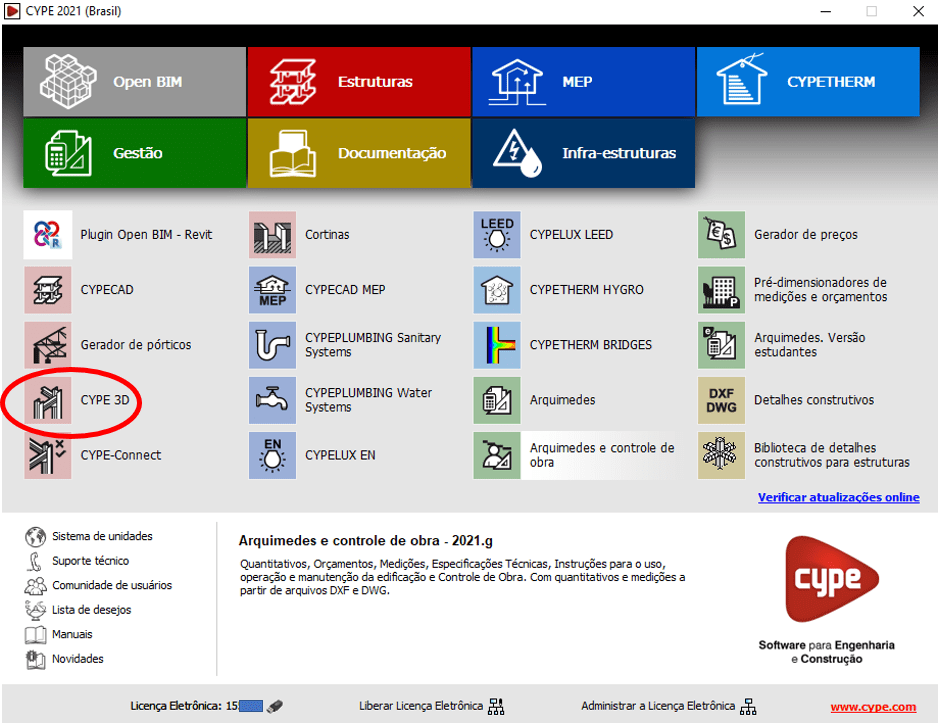The height and width of the screenshot is (725, 939).
Task: Click the Cortinas program icon
Action: pyautogui.click(x=272, y=235)
